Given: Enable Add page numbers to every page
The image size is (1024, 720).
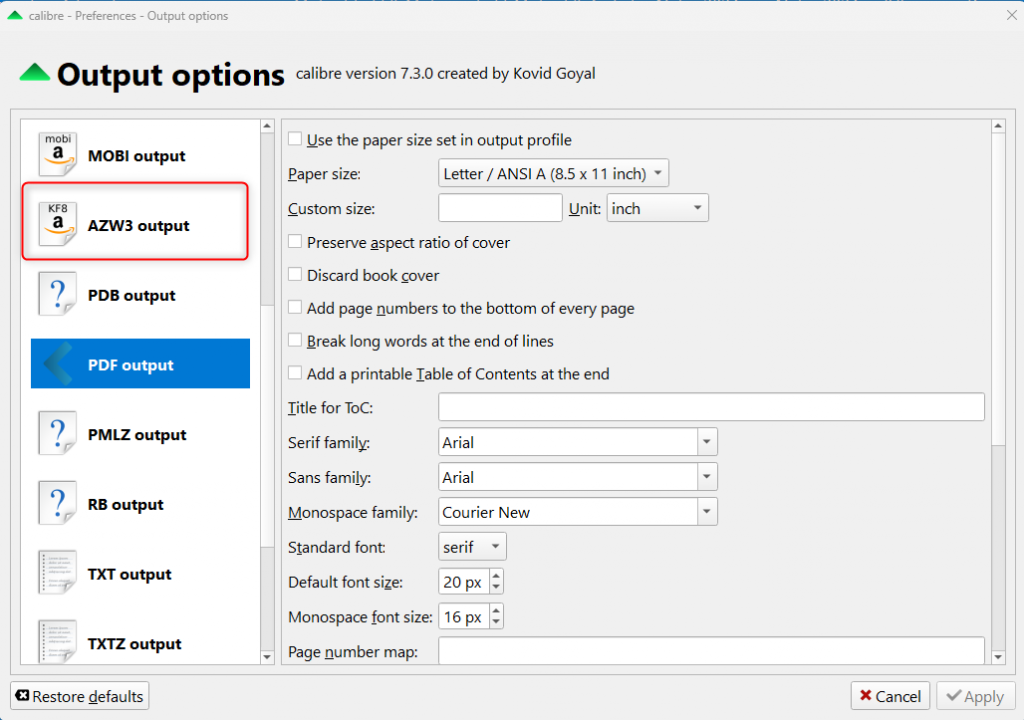Looking at the screenshot, I should point(296,308).
